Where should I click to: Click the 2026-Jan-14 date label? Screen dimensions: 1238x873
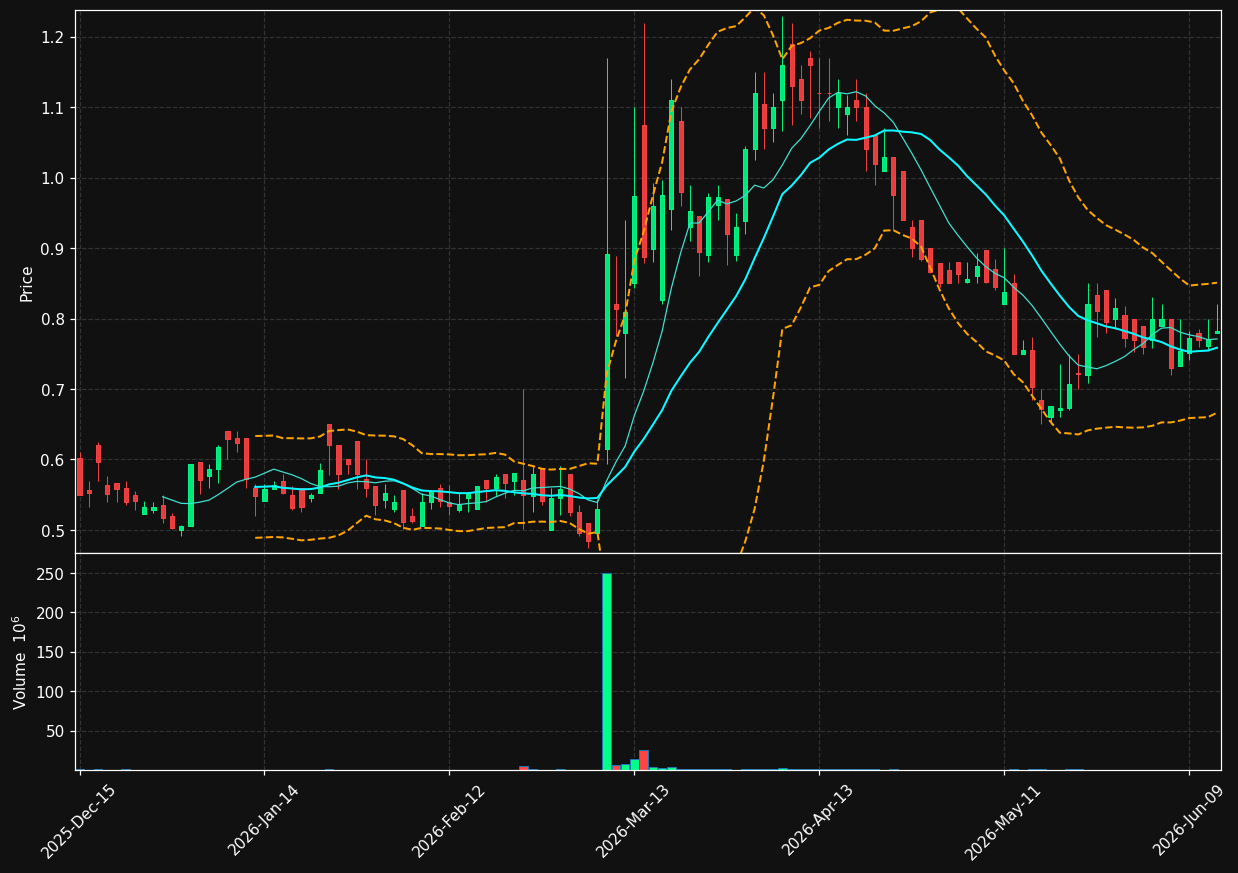264,820
